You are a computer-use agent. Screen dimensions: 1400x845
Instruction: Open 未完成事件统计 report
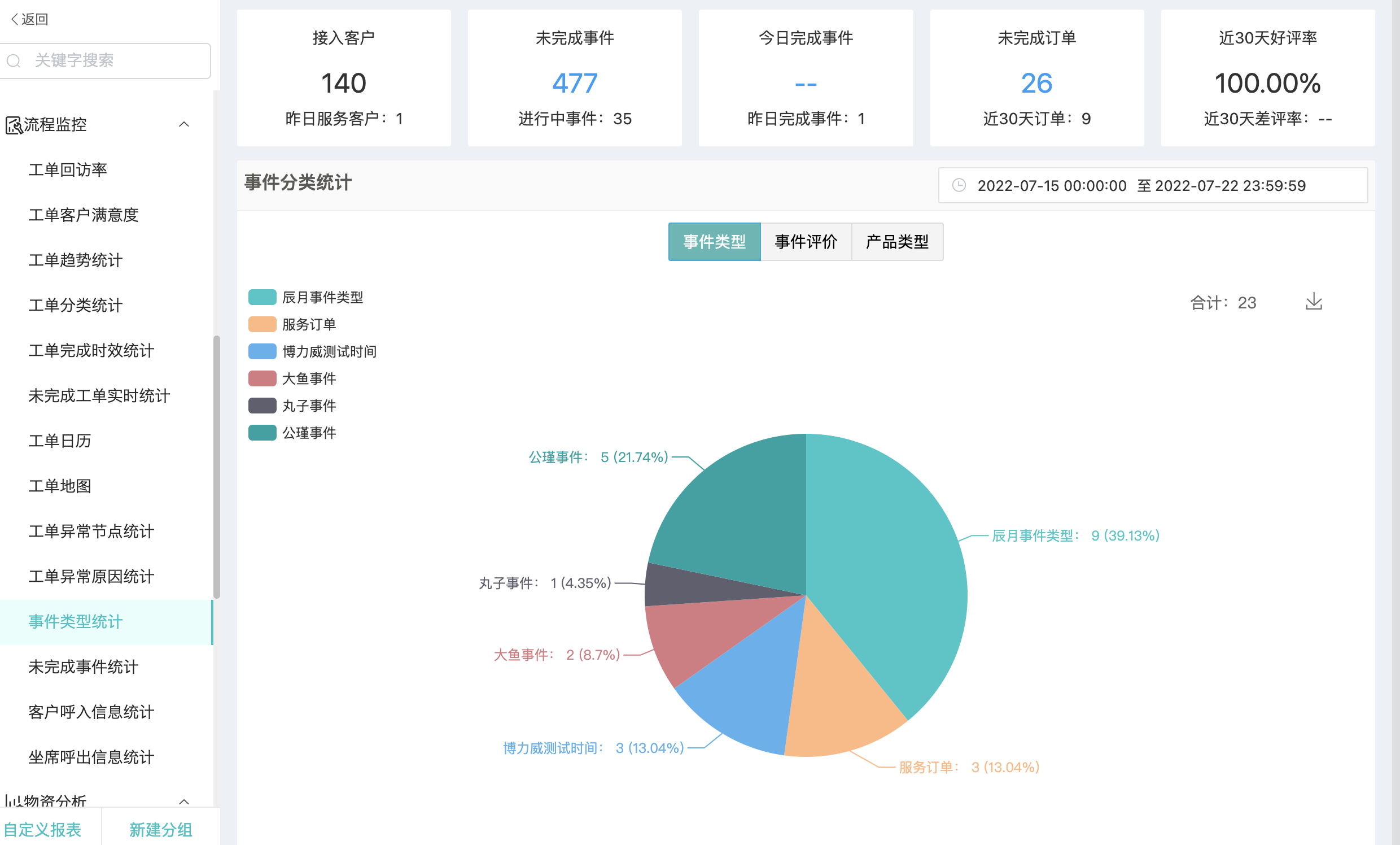pyautogui.click(x=84, y=667)
